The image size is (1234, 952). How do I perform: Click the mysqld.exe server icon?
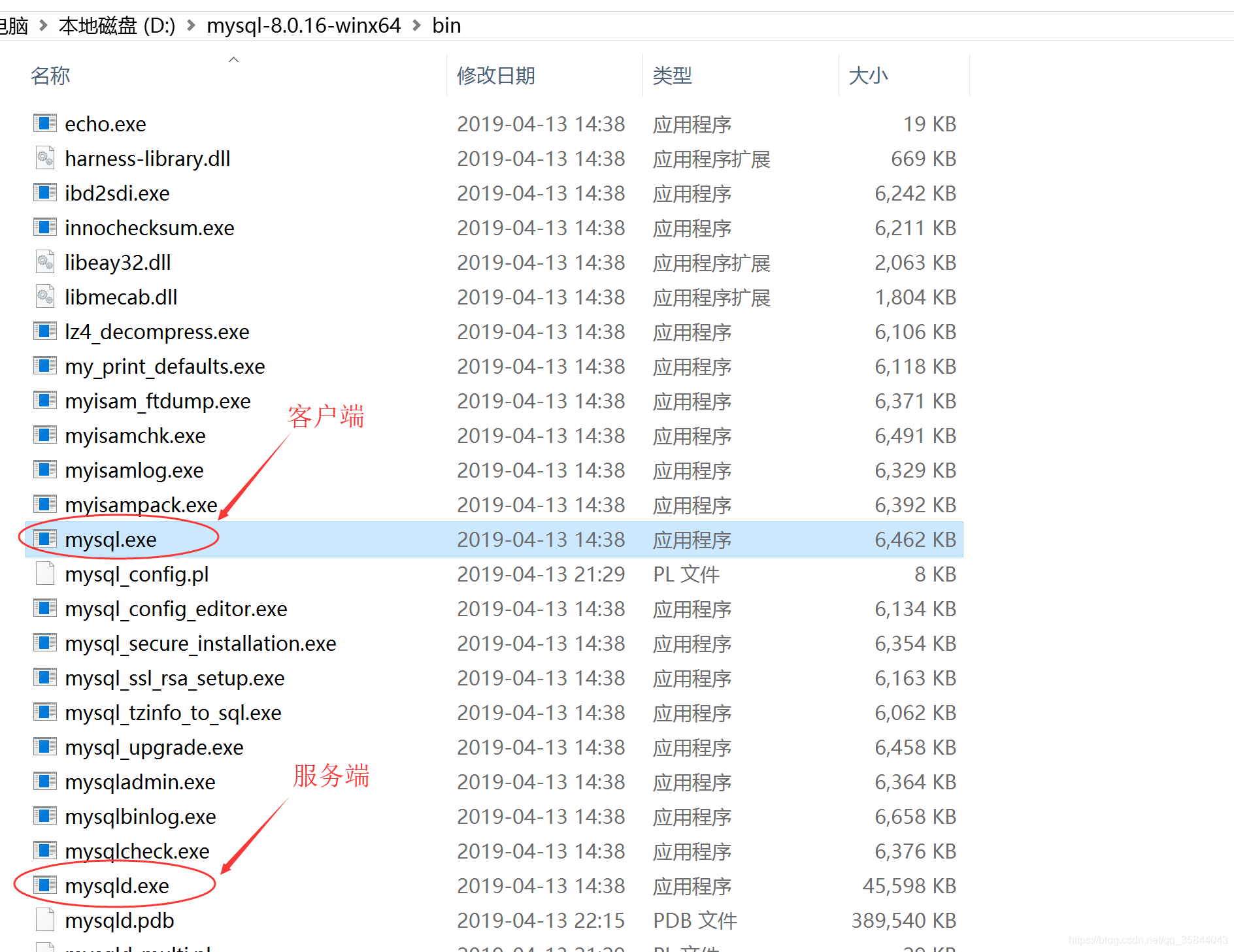tap(45, 885)
